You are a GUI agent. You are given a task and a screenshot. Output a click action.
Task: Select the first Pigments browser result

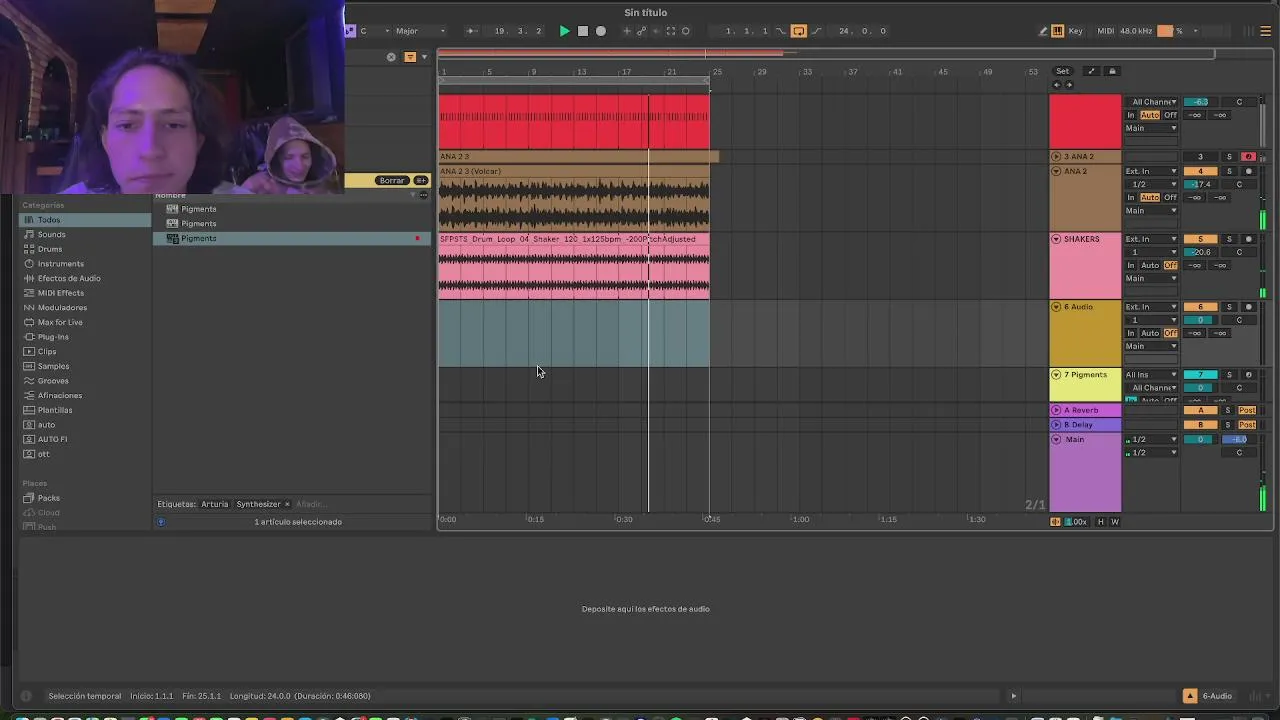[x=292, y=209]
